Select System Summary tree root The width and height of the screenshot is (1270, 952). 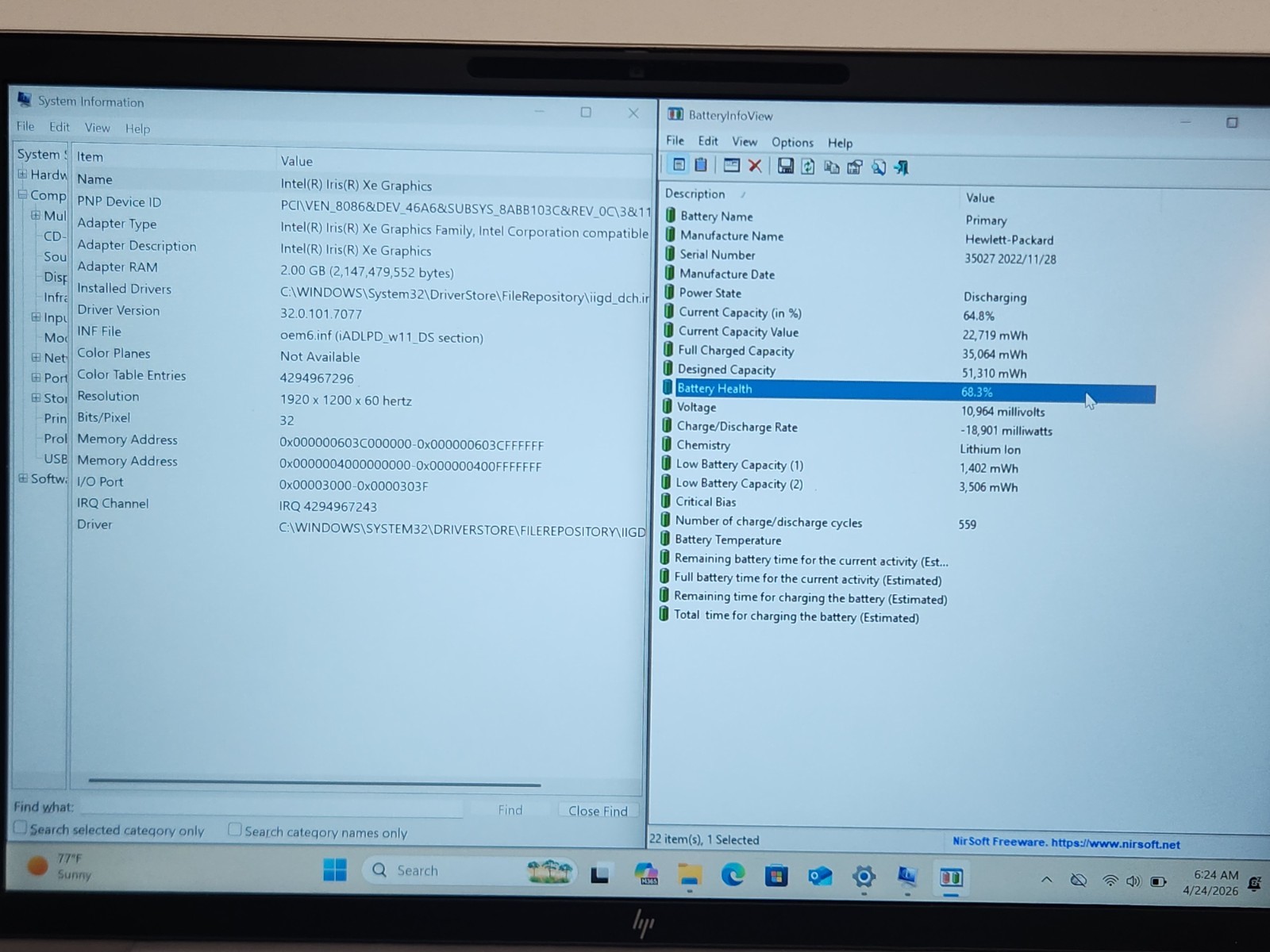click(x=42, y=154)
